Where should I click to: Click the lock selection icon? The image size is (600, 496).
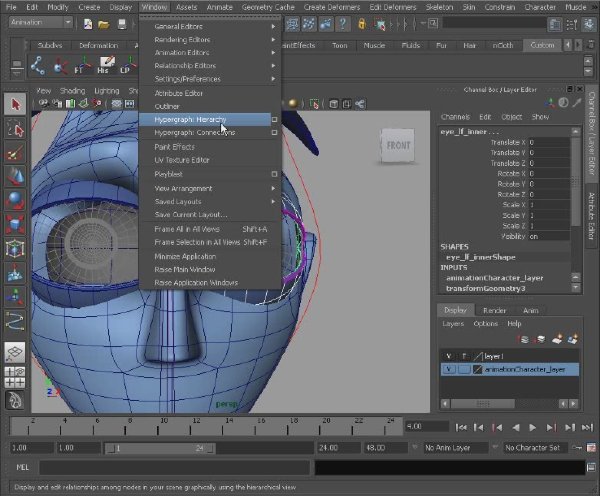[x=361, y=24]
